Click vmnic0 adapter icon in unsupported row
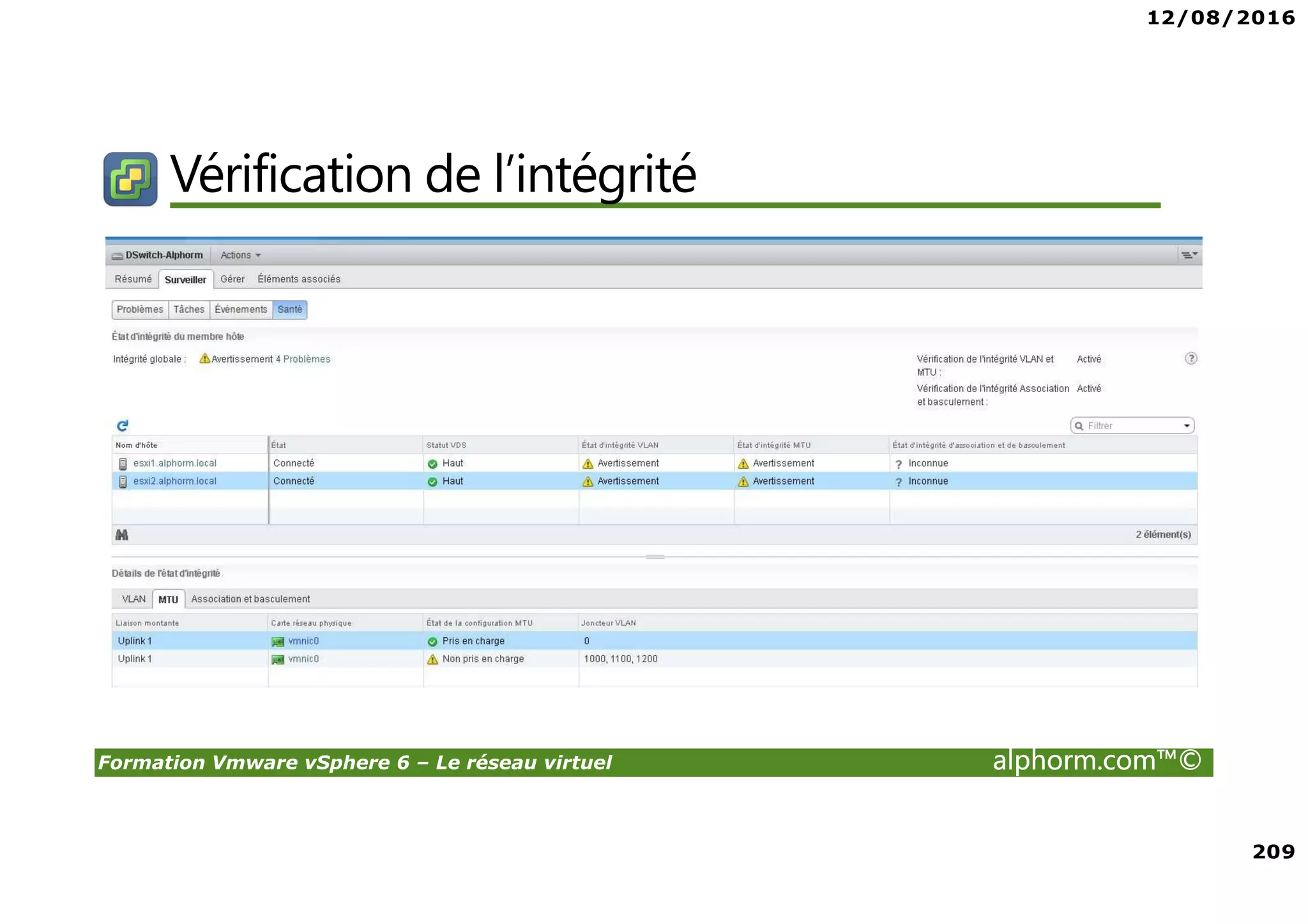This screenshot has width=1308, height=924. 278,659
